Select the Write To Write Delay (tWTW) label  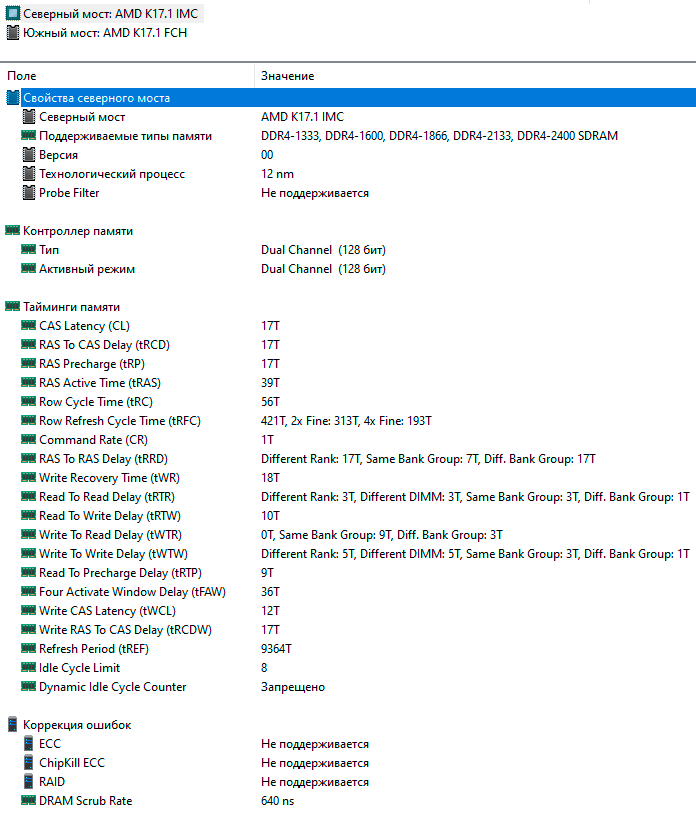(113, 554)
